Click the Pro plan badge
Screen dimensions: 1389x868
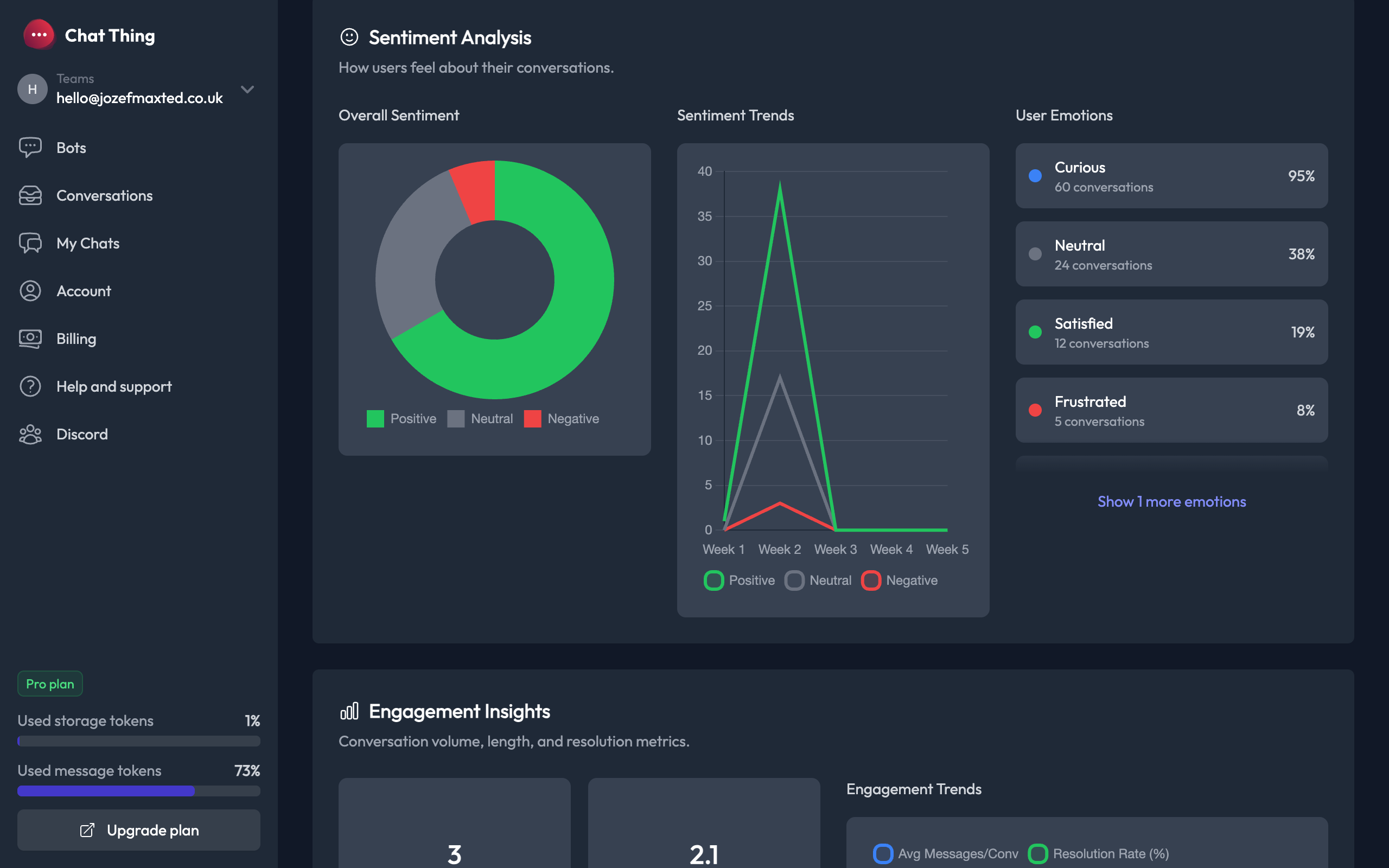[49, 684]
